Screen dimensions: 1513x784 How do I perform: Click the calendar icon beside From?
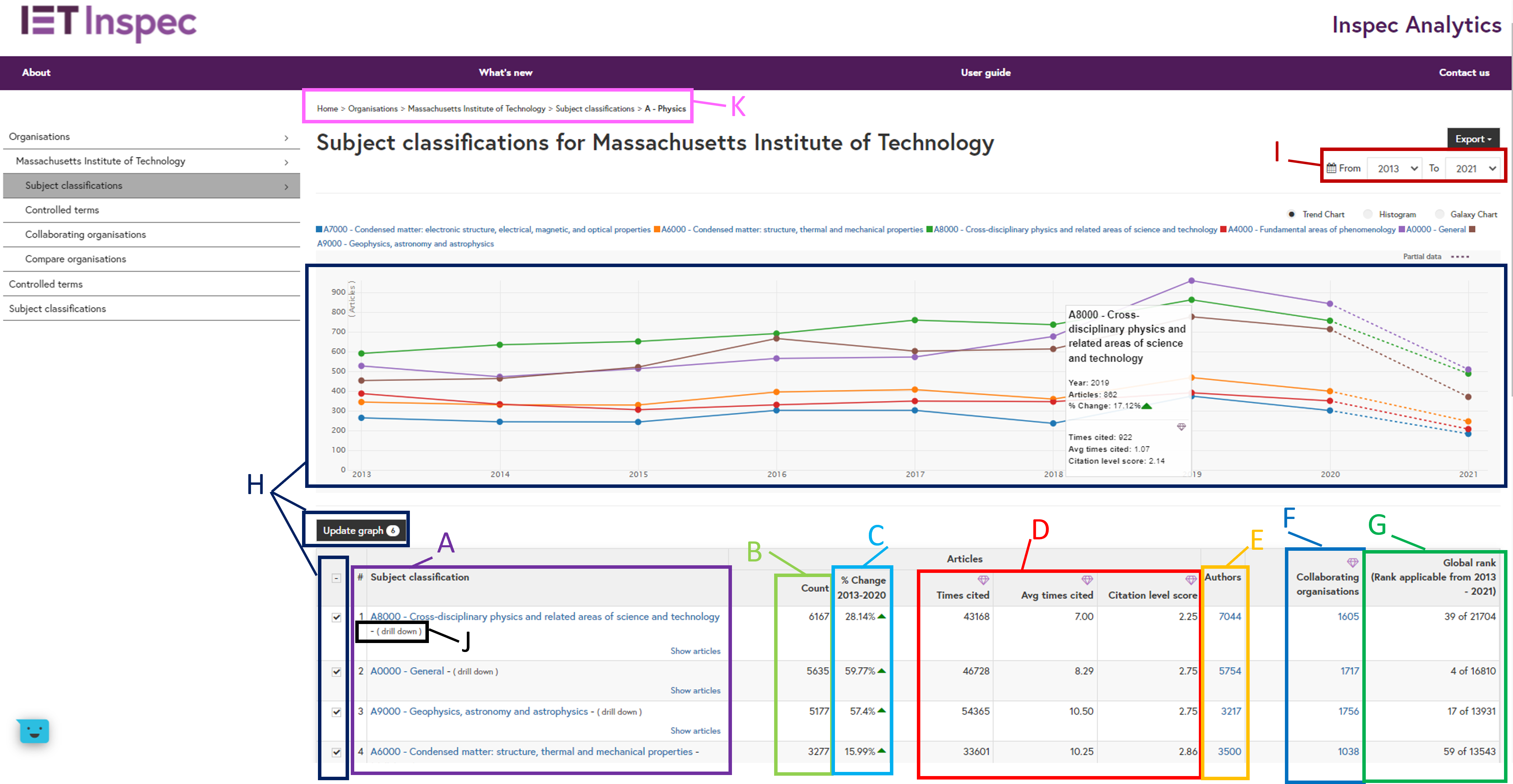pos(1332,168)
